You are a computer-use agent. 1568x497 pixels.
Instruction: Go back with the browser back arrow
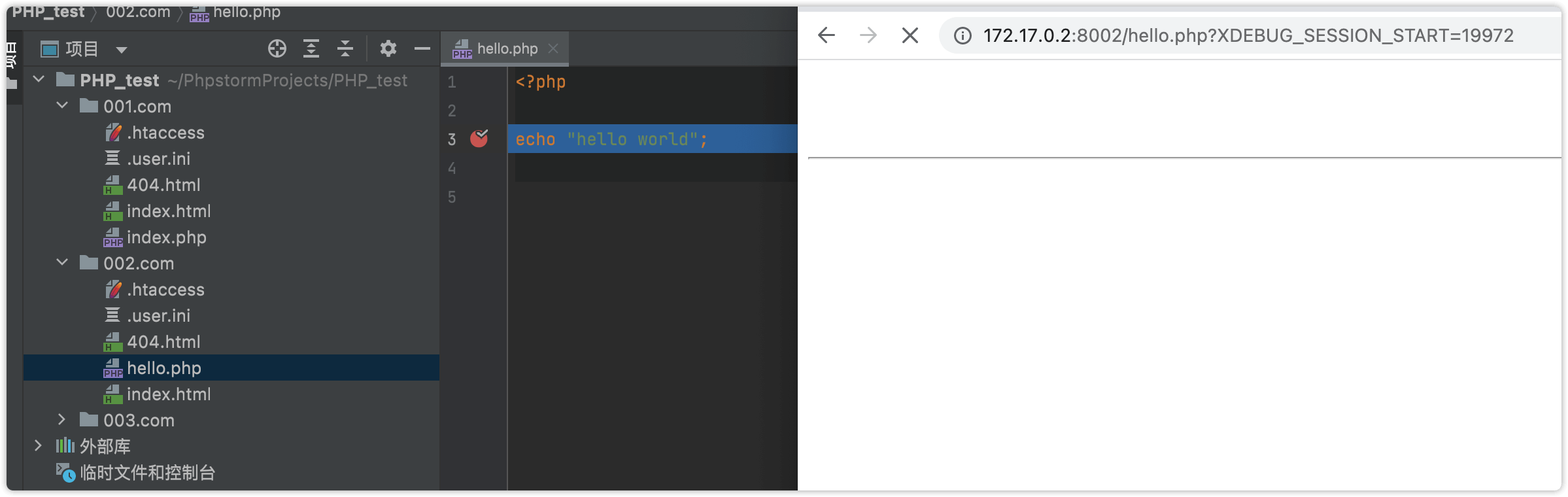[x=827, y=35]
